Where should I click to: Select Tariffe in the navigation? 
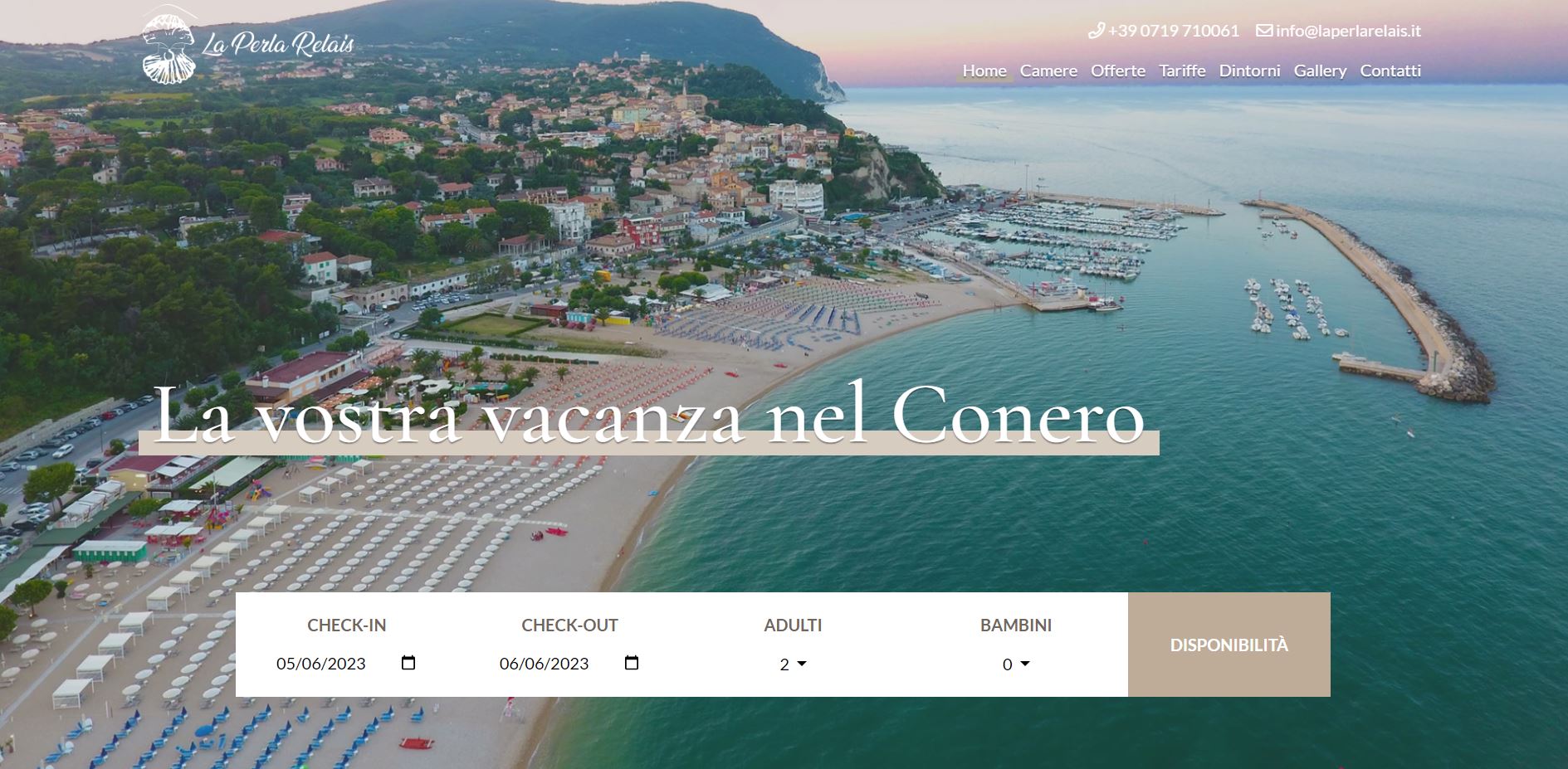[1182, 71]
